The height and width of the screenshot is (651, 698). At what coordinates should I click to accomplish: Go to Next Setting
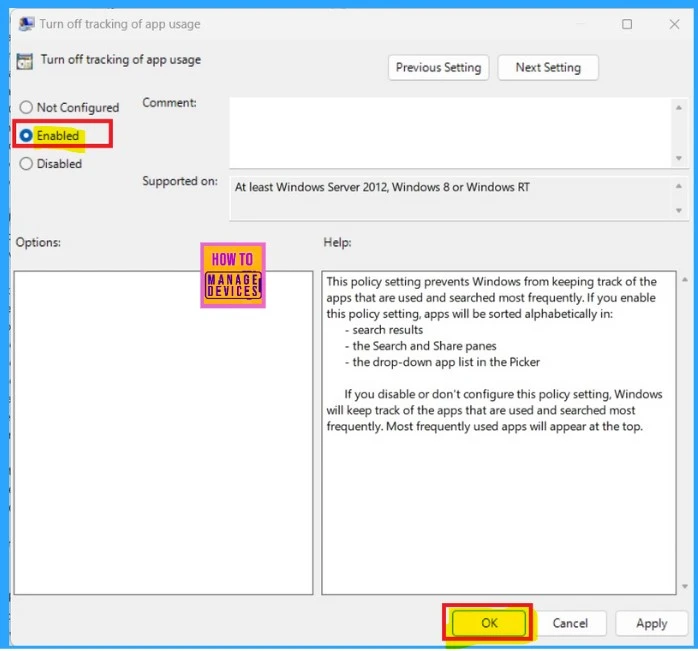pyautogui.click(x=548, y=68)
